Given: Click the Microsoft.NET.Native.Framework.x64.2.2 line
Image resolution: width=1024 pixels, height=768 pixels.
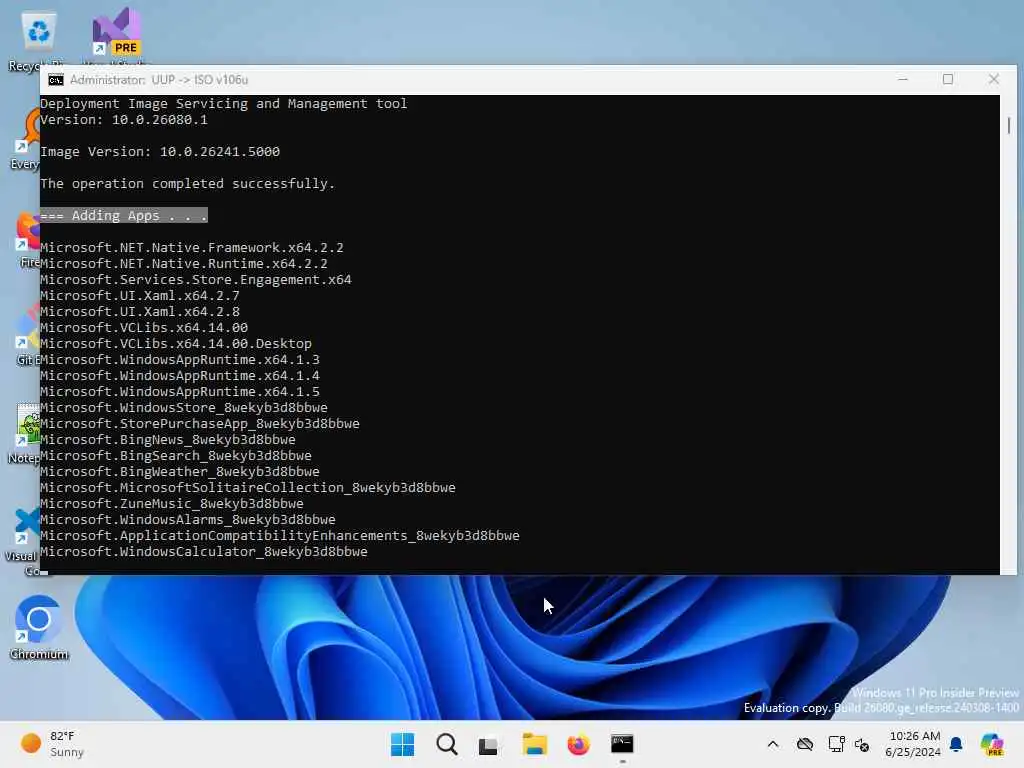Looking at the screenshot, I should [x=192, y=248].
